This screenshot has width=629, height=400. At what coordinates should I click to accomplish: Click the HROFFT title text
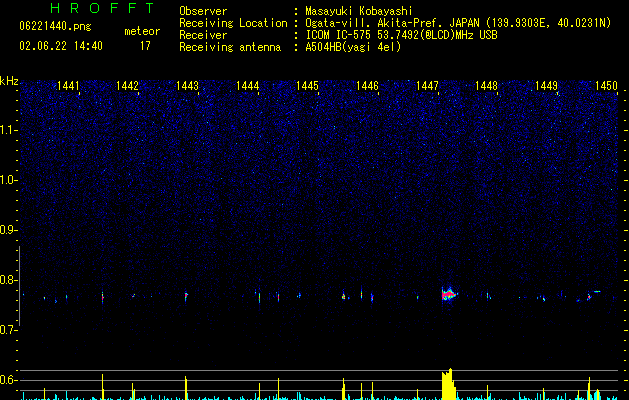pos(103,8)
